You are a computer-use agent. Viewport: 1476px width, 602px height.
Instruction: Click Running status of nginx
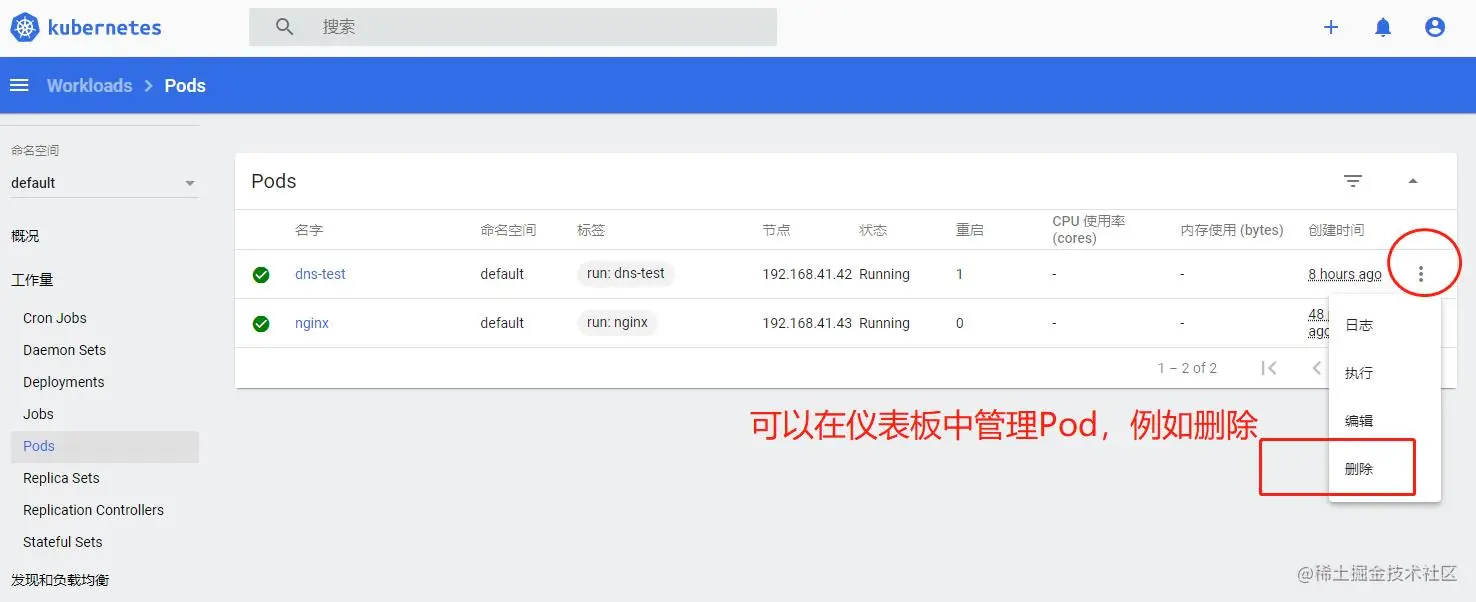pos(885,323)
